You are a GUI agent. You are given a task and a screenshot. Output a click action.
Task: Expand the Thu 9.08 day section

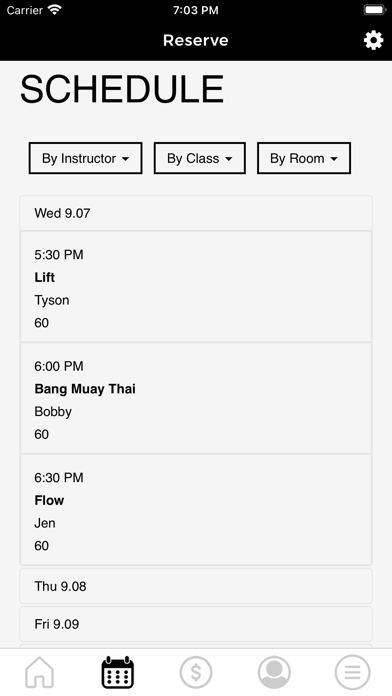pyautogui.click(x=196, y=586)
